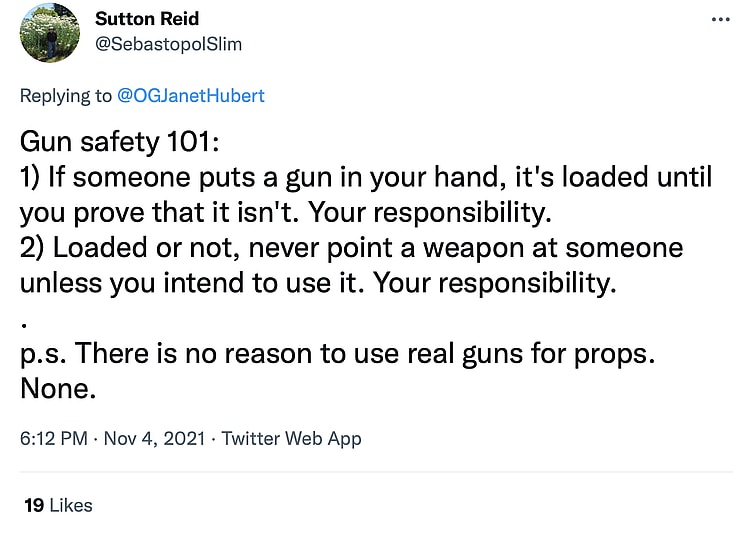Click the line starting '2) Loaded or not'
The width and height of the screenshot is (750, 535).
pos(350,248)
